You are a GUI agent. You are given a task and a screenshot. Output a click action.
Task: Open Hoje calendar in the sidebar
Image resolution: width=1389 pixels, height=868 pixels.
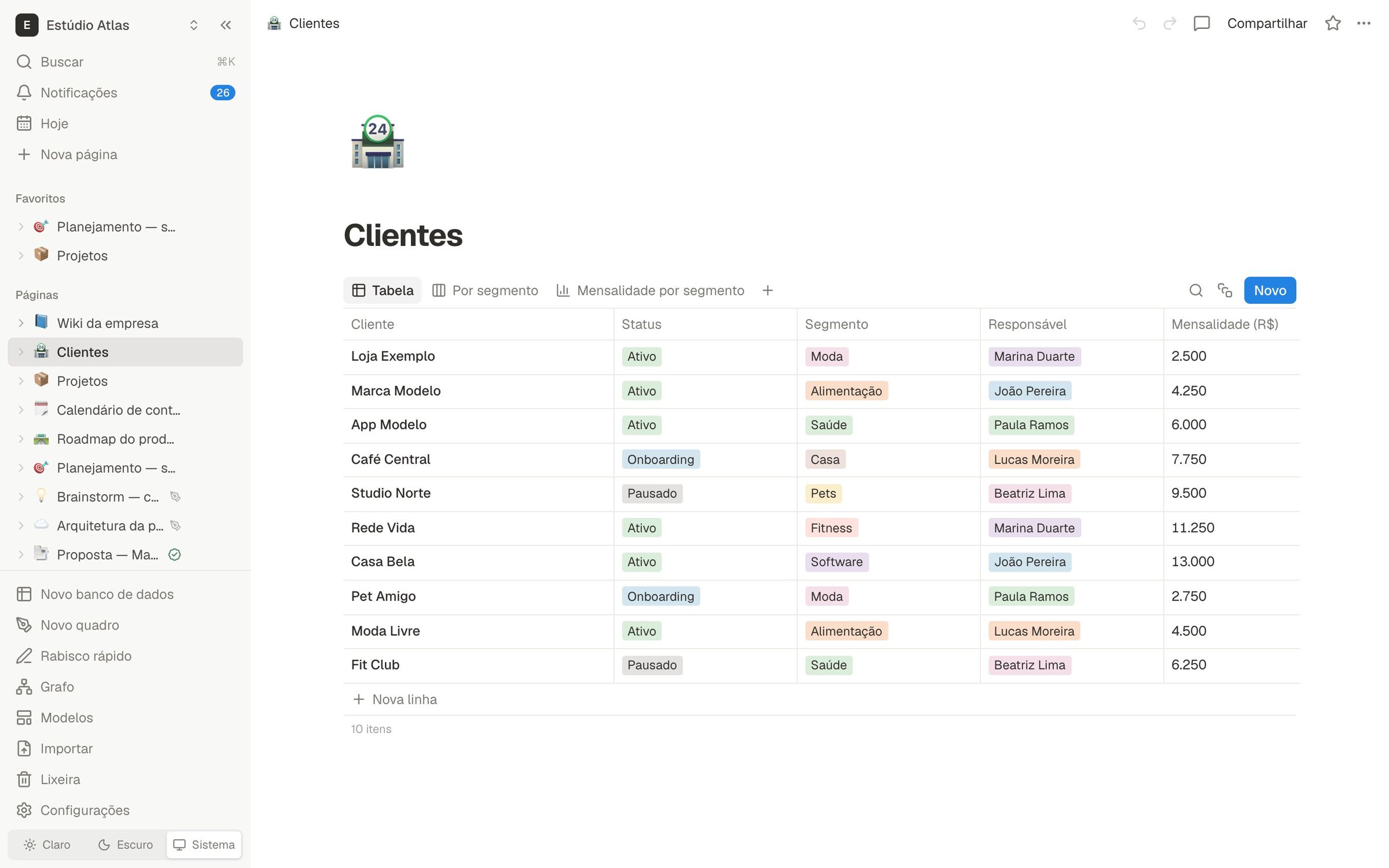tap(125, 123)
